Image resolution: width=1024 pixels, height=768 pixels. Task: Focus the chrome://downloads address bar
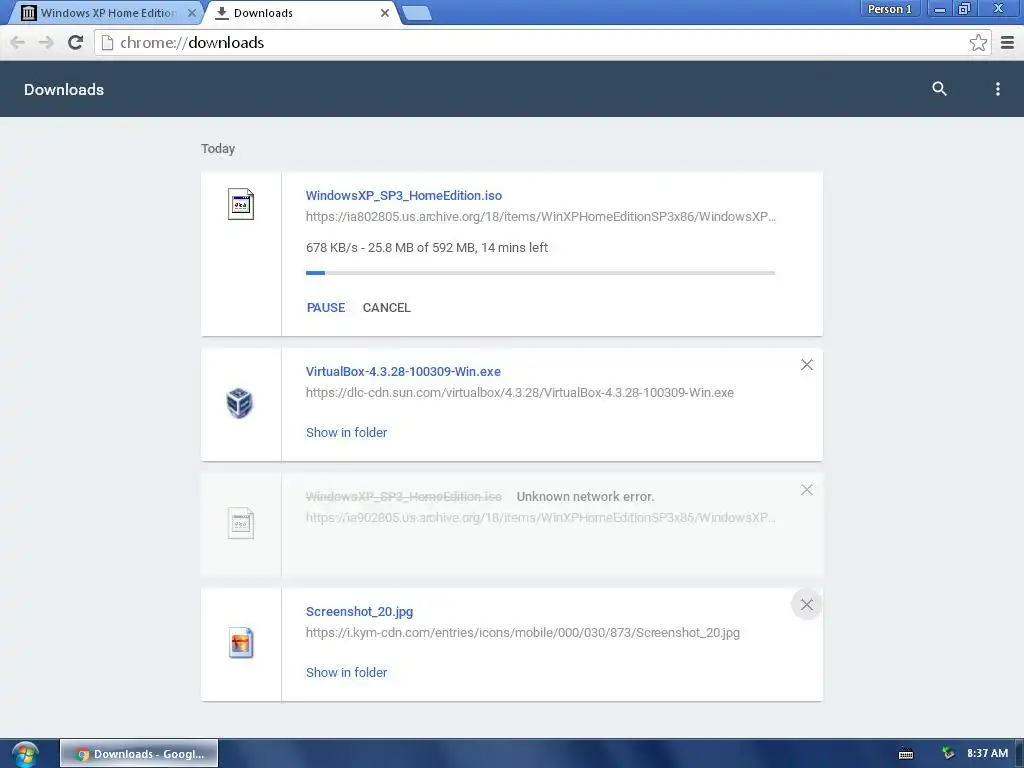pyautogui.click(x=542, y=42)
